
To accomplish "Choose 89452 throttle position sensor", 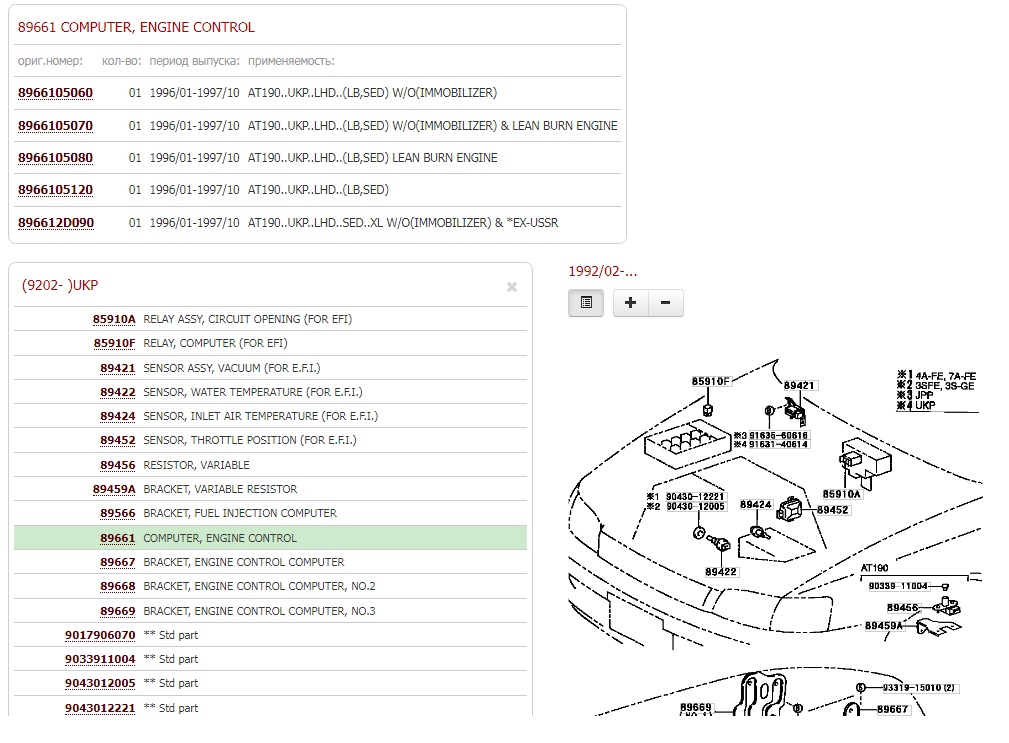I will pyautogui.click(x=117, y=440).
